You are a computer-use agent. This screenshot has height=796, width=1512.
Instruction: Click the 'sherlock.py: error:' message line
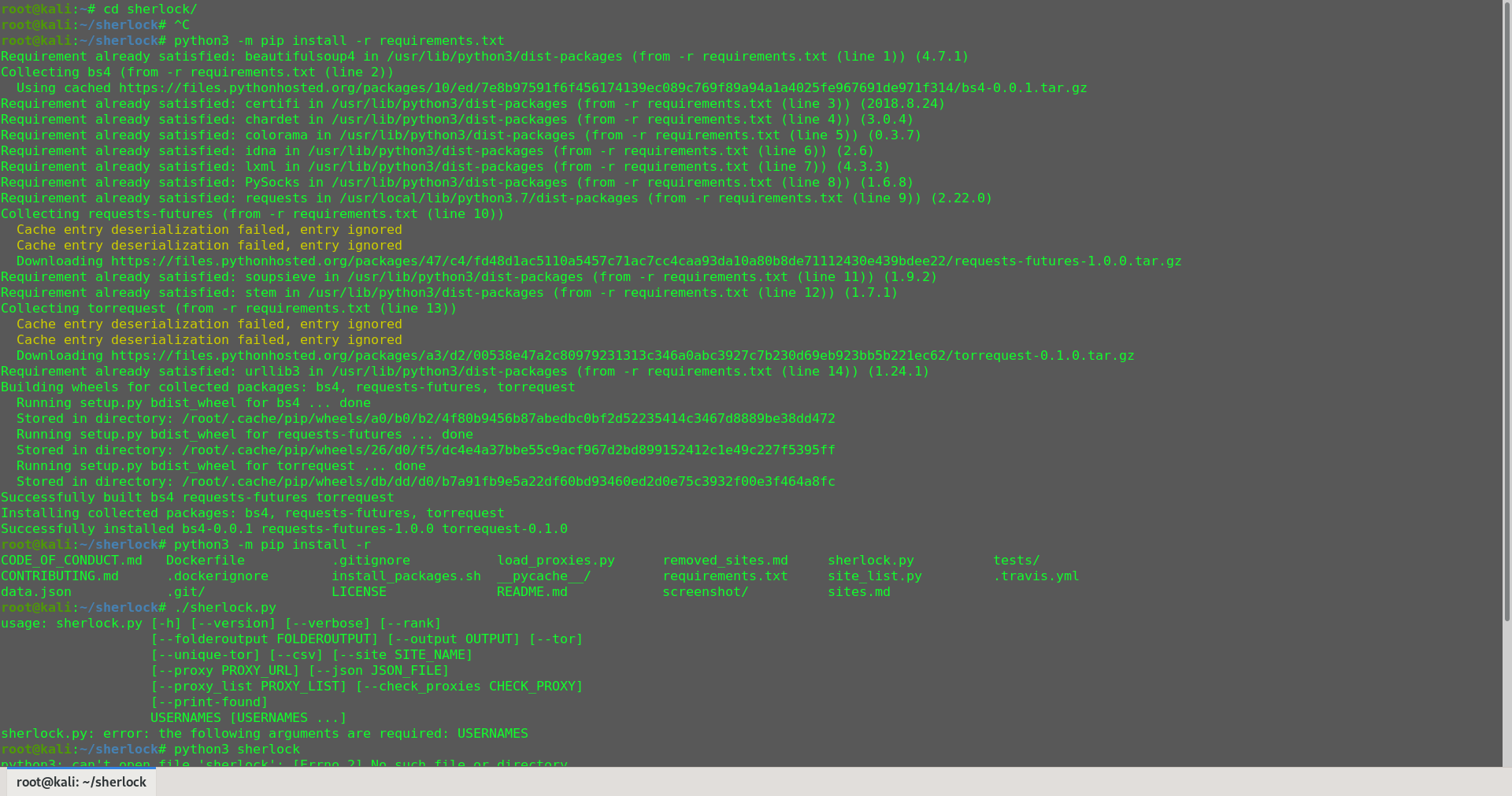(x=265, y=734)
